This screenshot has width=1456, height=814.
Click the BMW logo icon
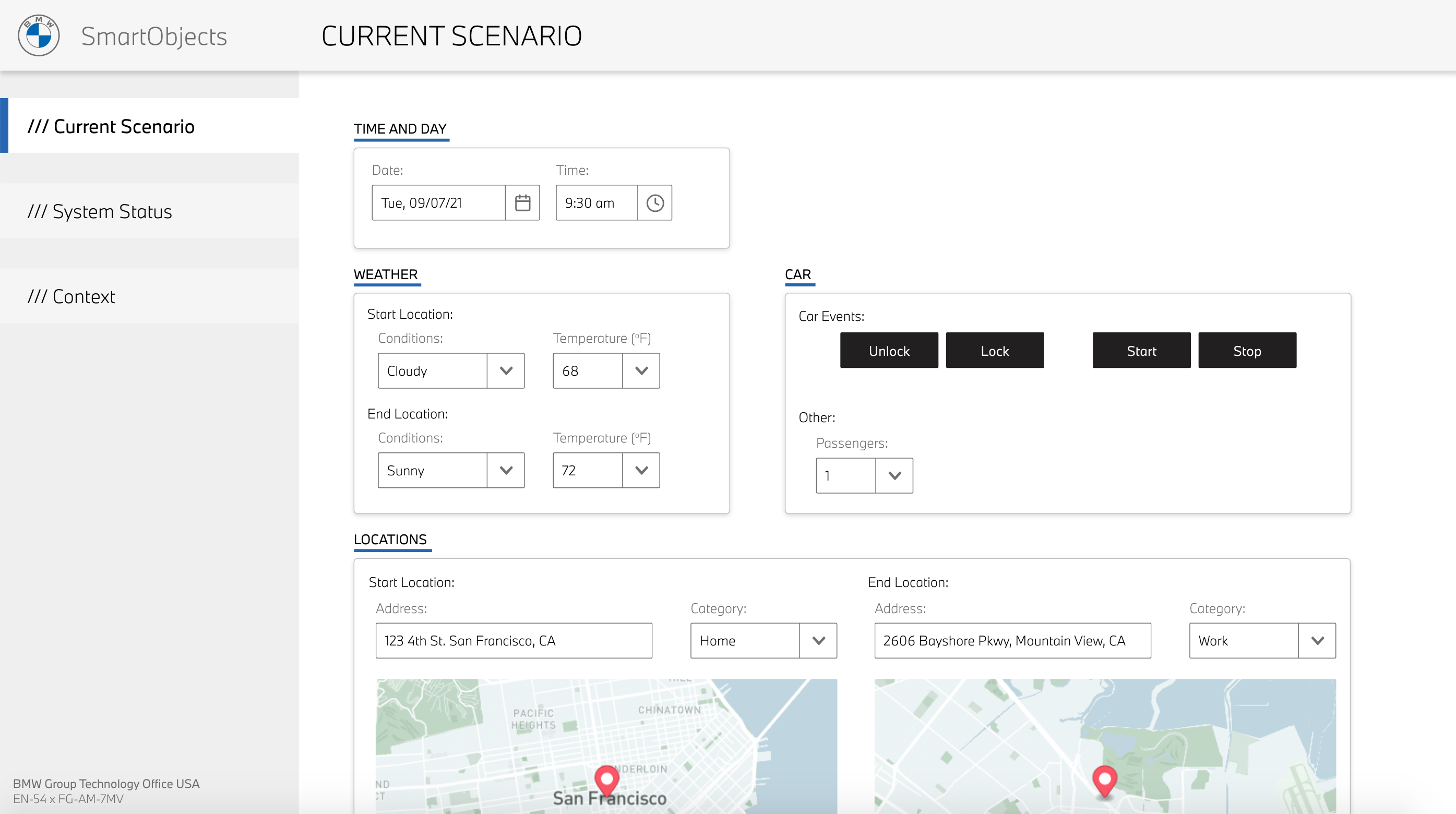[x=39, y=35]
